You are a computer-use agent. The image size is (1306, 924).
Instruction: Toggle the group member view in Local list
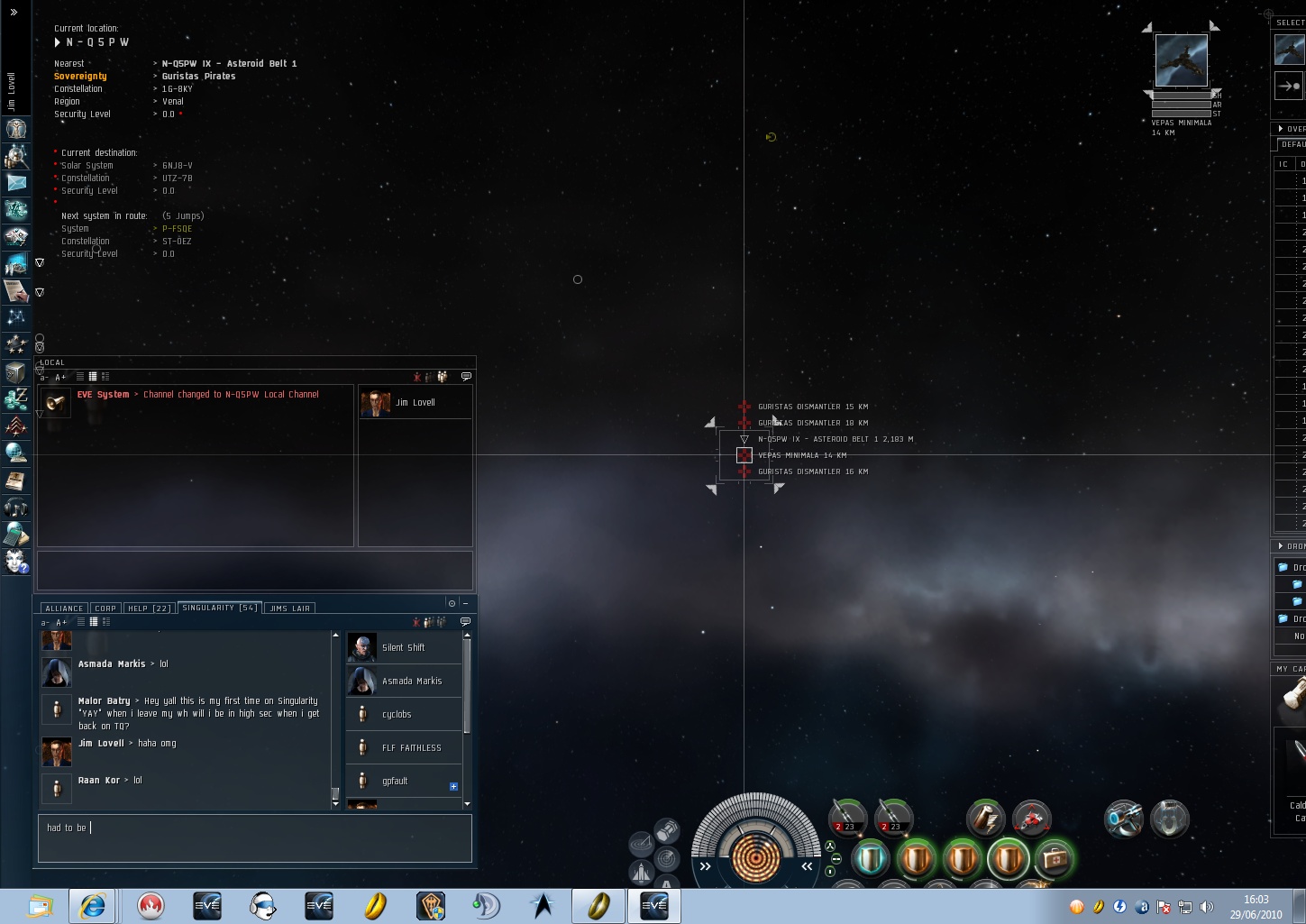[x=442, y=377]
